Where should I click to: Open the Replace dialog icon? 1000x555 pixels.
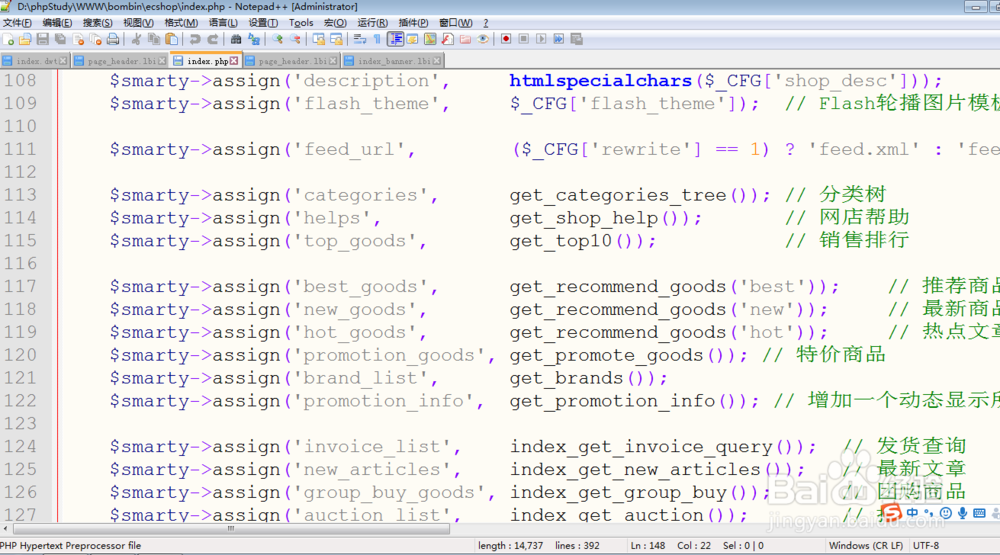pos(254,39)
